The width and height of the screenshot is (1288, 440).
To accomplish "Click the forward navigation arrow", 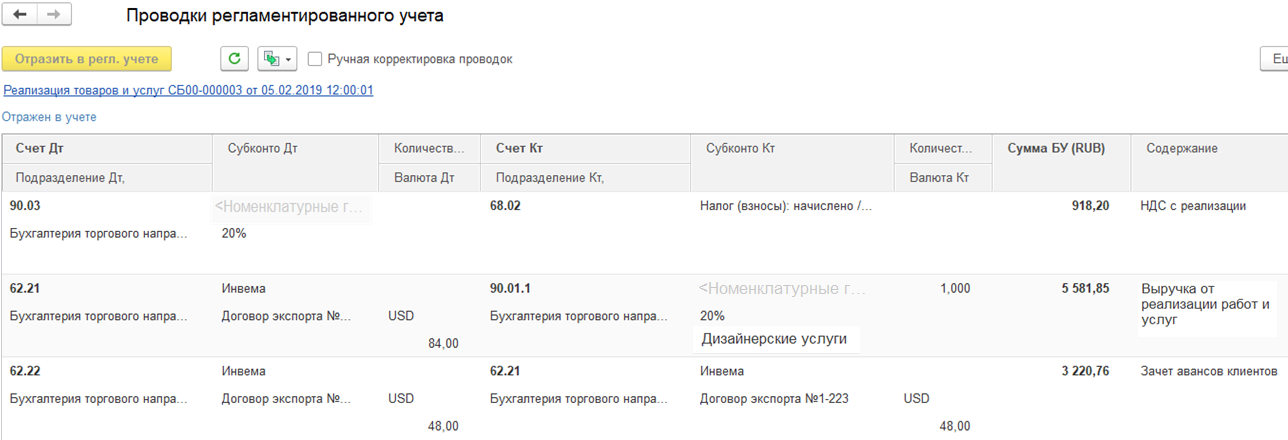I will click(53, 15).
